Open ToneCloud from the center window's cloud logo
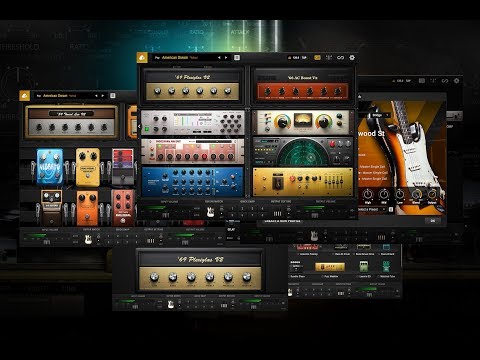Viewport: 480px width, 360px height. pos(142,58)
